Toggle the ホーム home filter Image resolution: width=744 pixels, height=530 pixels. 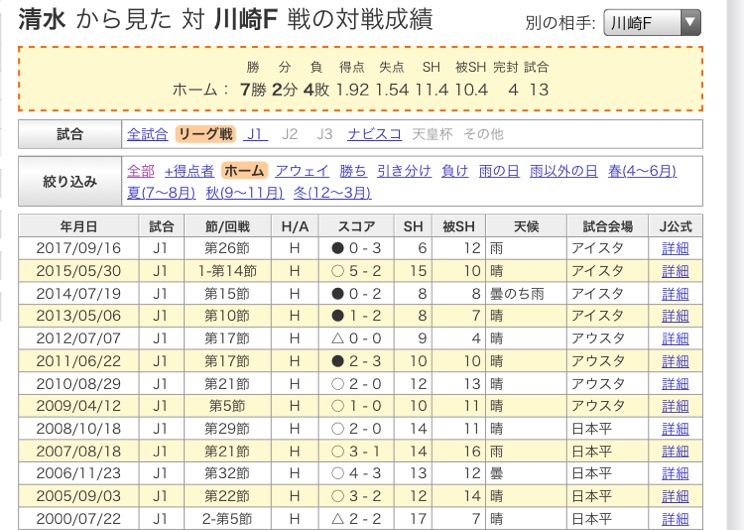244,171
